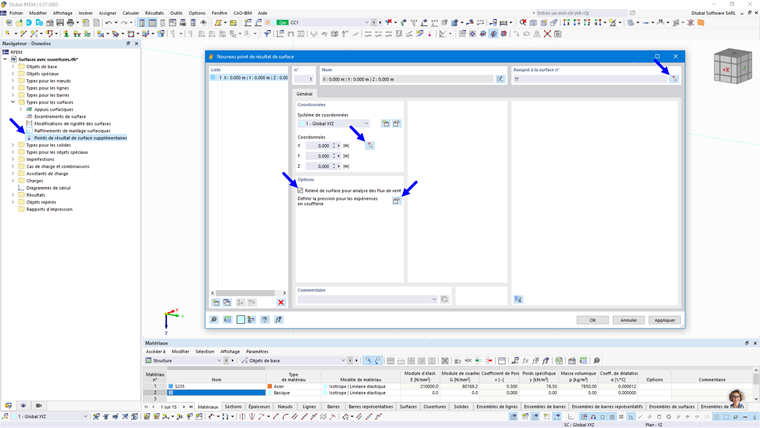Switch to navigator Display eye tab
Viewport: 760px width, 428px height.
pyautogui.click(x=23, y=406)
